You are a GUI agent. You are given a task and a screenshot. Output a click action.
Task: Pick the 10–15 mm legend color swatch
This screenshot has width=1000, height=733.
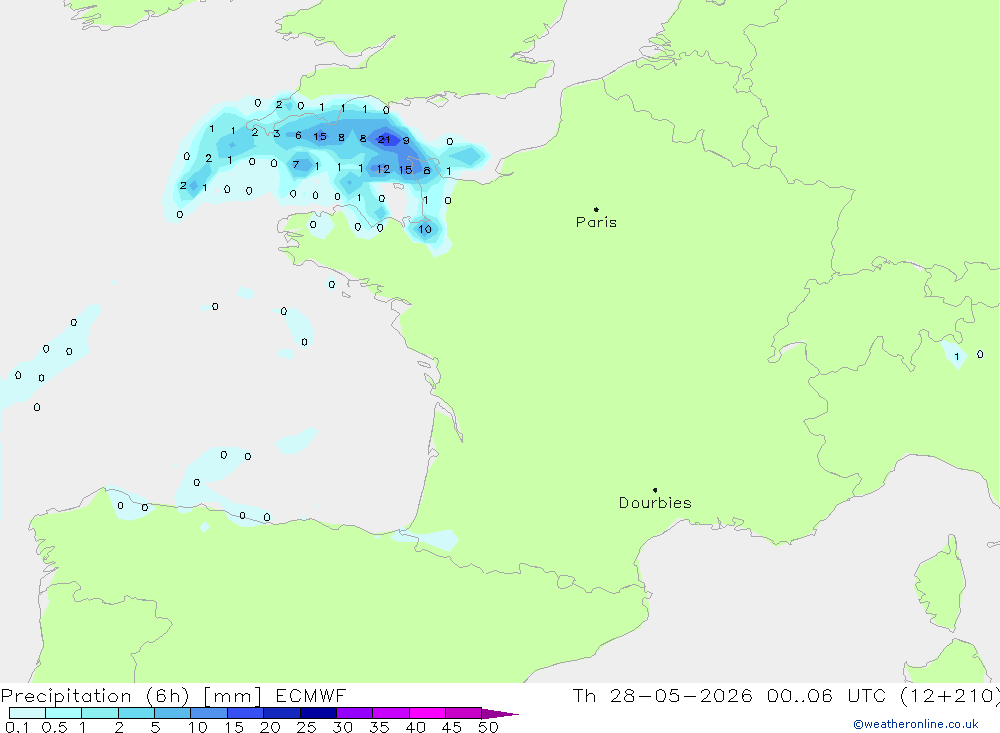[x=209, y=713]
